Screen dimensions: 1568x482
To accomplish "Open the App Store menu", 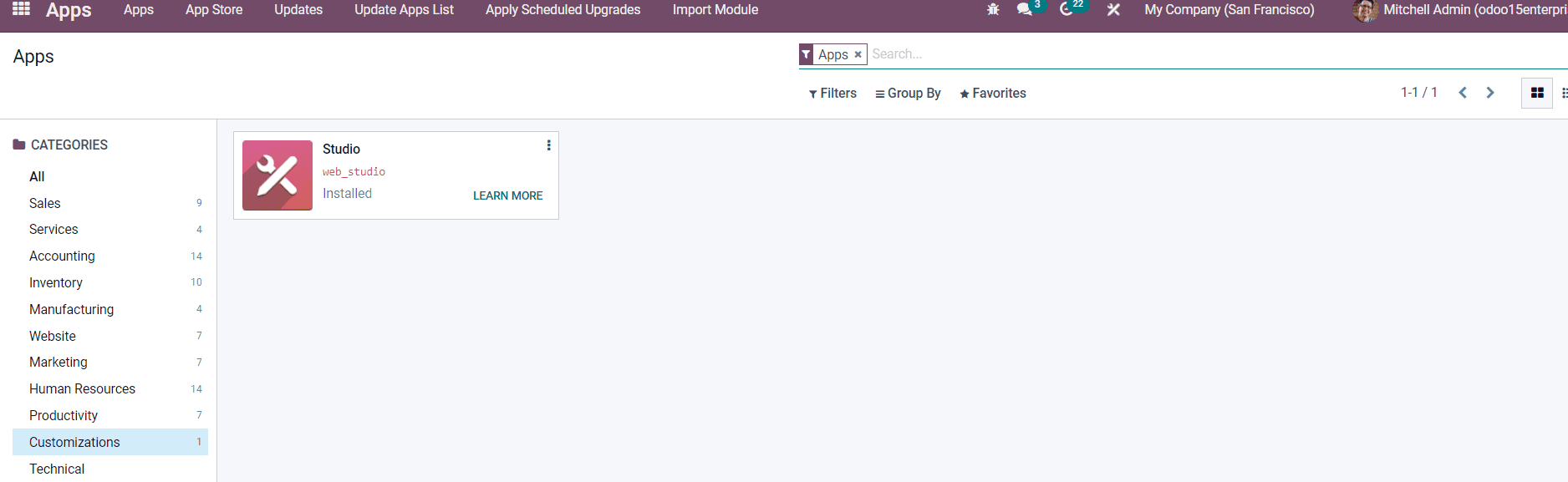I will (x=214, y=10).
